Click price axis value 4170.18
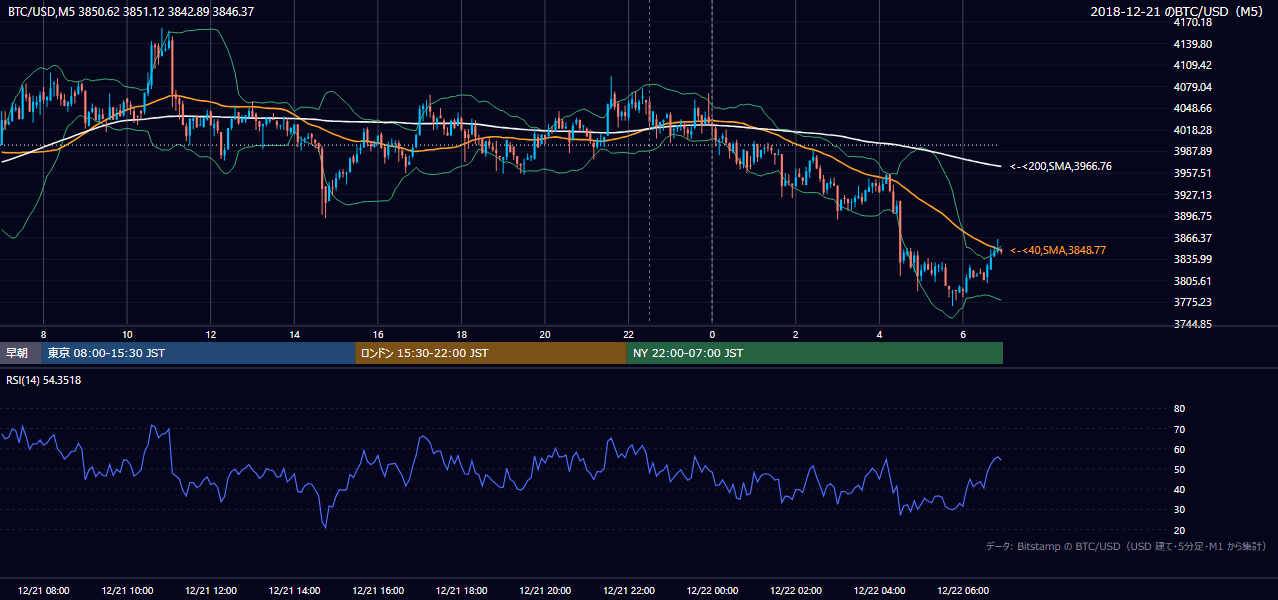Screen dimensions: 1278x600 tap(1193, 22)
